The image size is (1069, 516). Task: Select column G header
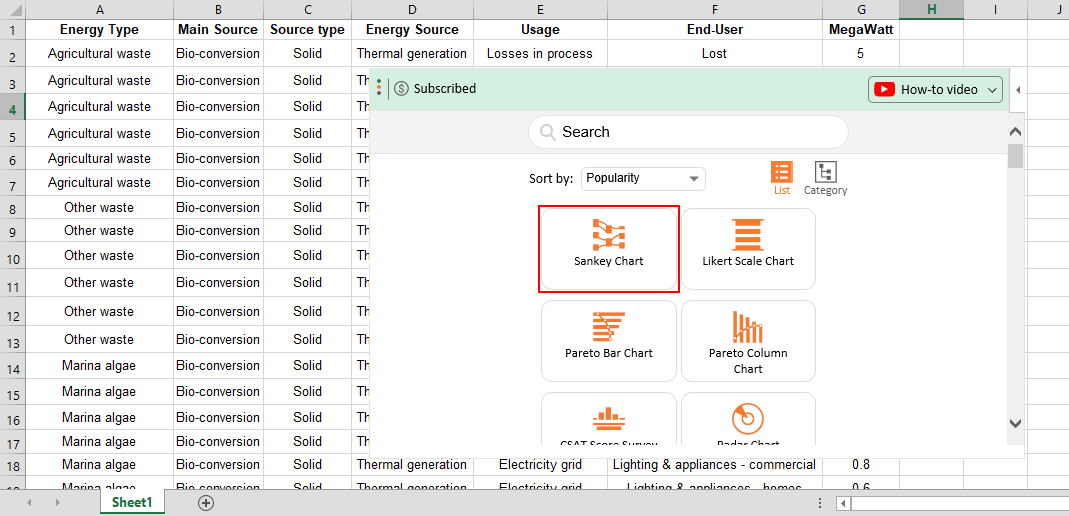(x=861, y=9)
